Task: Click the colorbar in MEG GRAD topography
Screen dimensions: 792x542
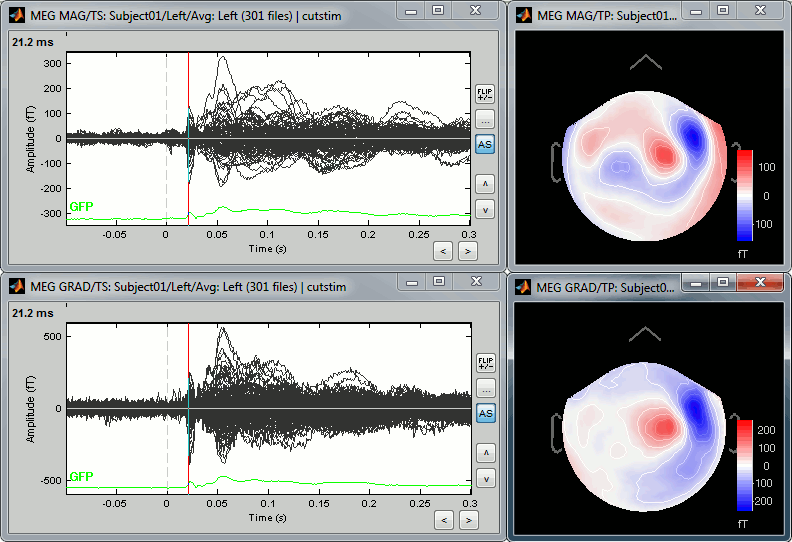Action: (743, 467)
